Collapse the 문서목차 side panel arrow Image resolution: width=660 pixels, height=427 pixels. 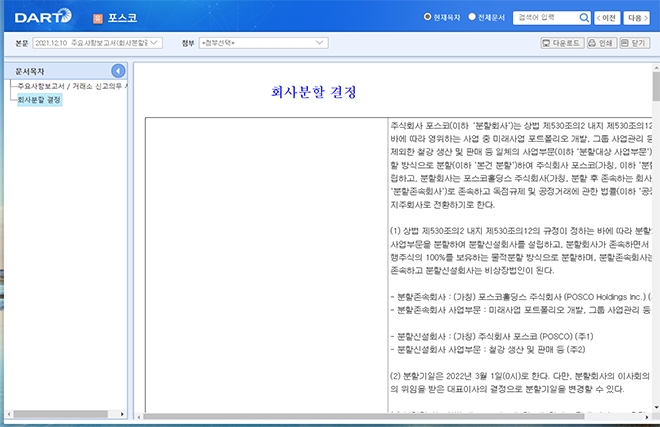(118, 71)
